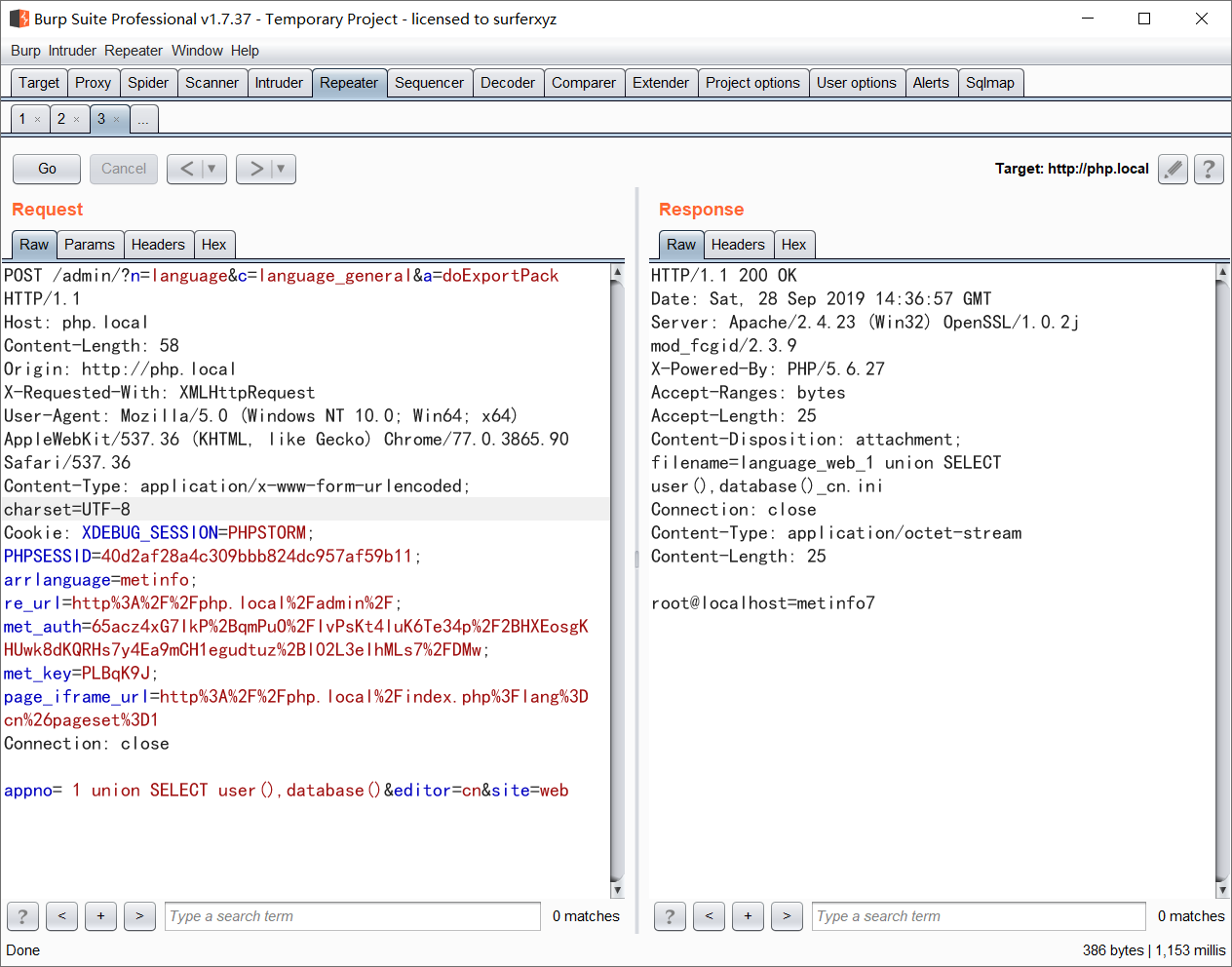Image resolution: width=1232 pixels, height=967 pixels.
Task: Show request Raw view tab
Action: 34,245
